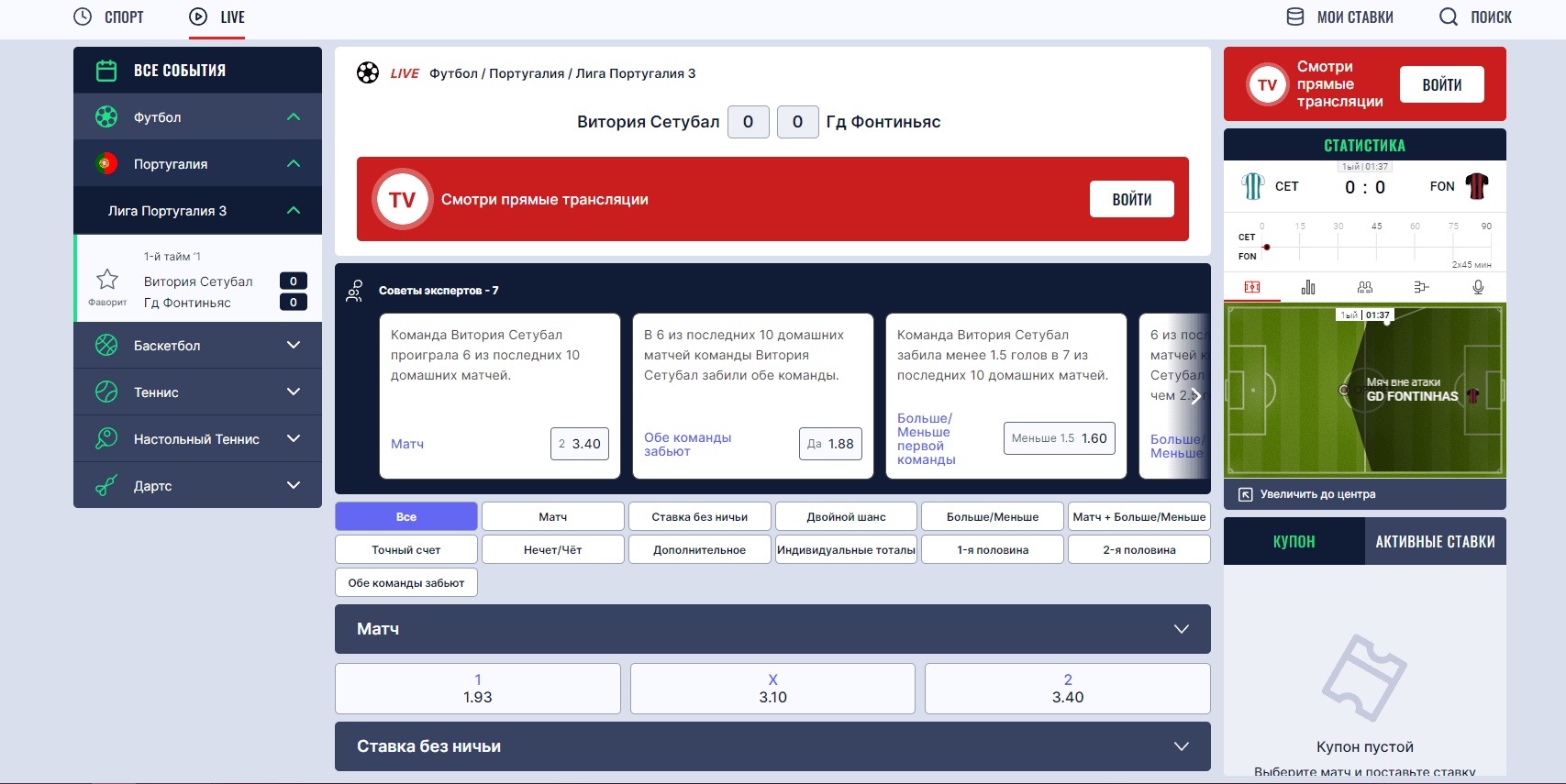1566x784 pixels.
Task: Show the lineups people icon tab
Action: coord(1365,287)
